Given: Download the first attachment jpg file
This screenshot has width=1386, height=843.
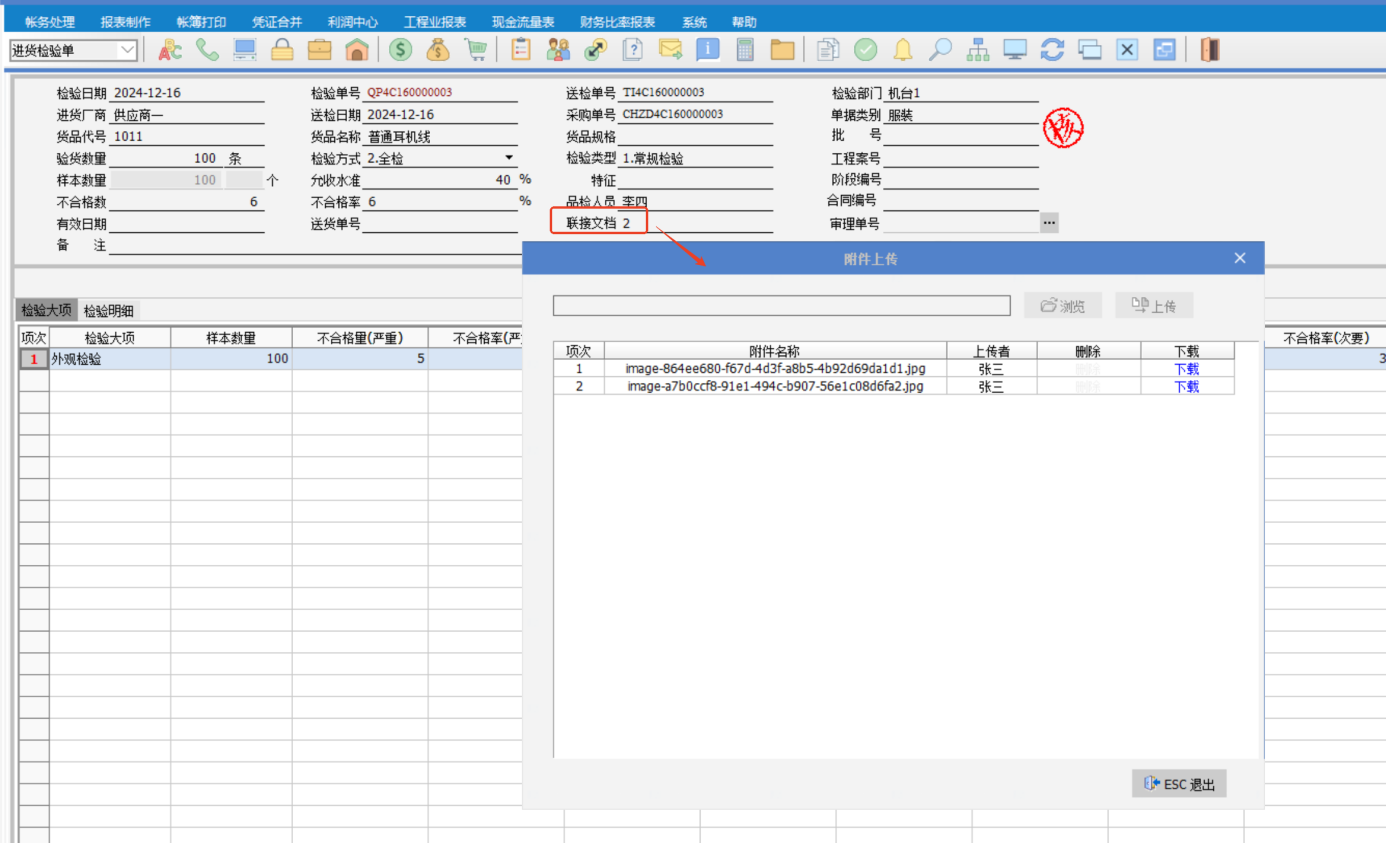Looking at the screenshot, I should click(1186, 369).
